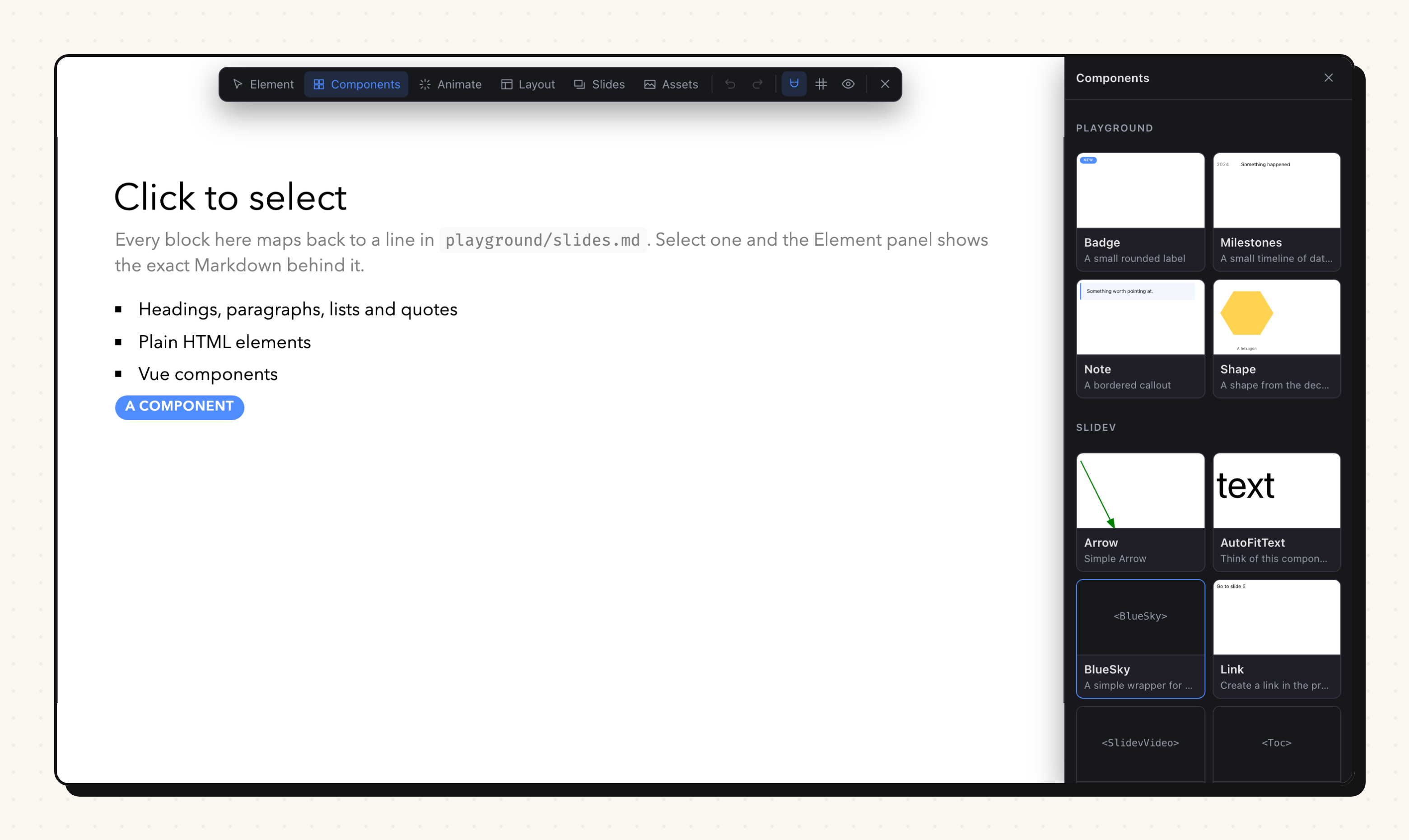Click the redo arrow icon
Viewport: 1409px width, 840px height.
(x=758, y=84)
